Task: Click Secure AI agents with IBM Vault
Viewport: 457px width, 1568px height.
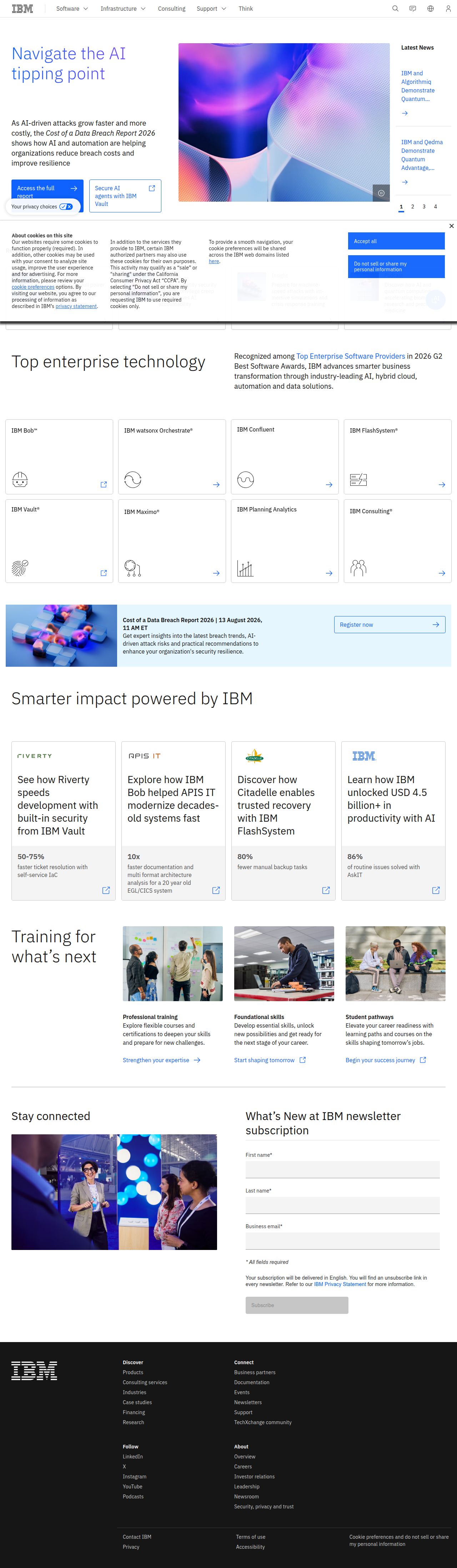Action: 125,196
